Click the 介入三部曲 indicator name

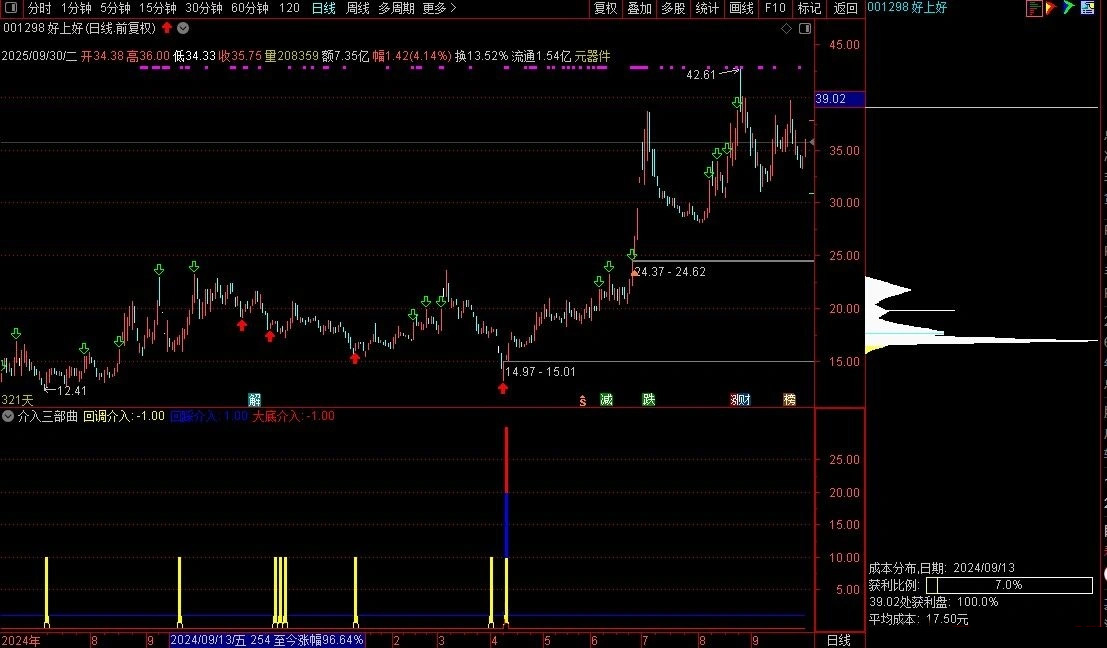[47, 416]
